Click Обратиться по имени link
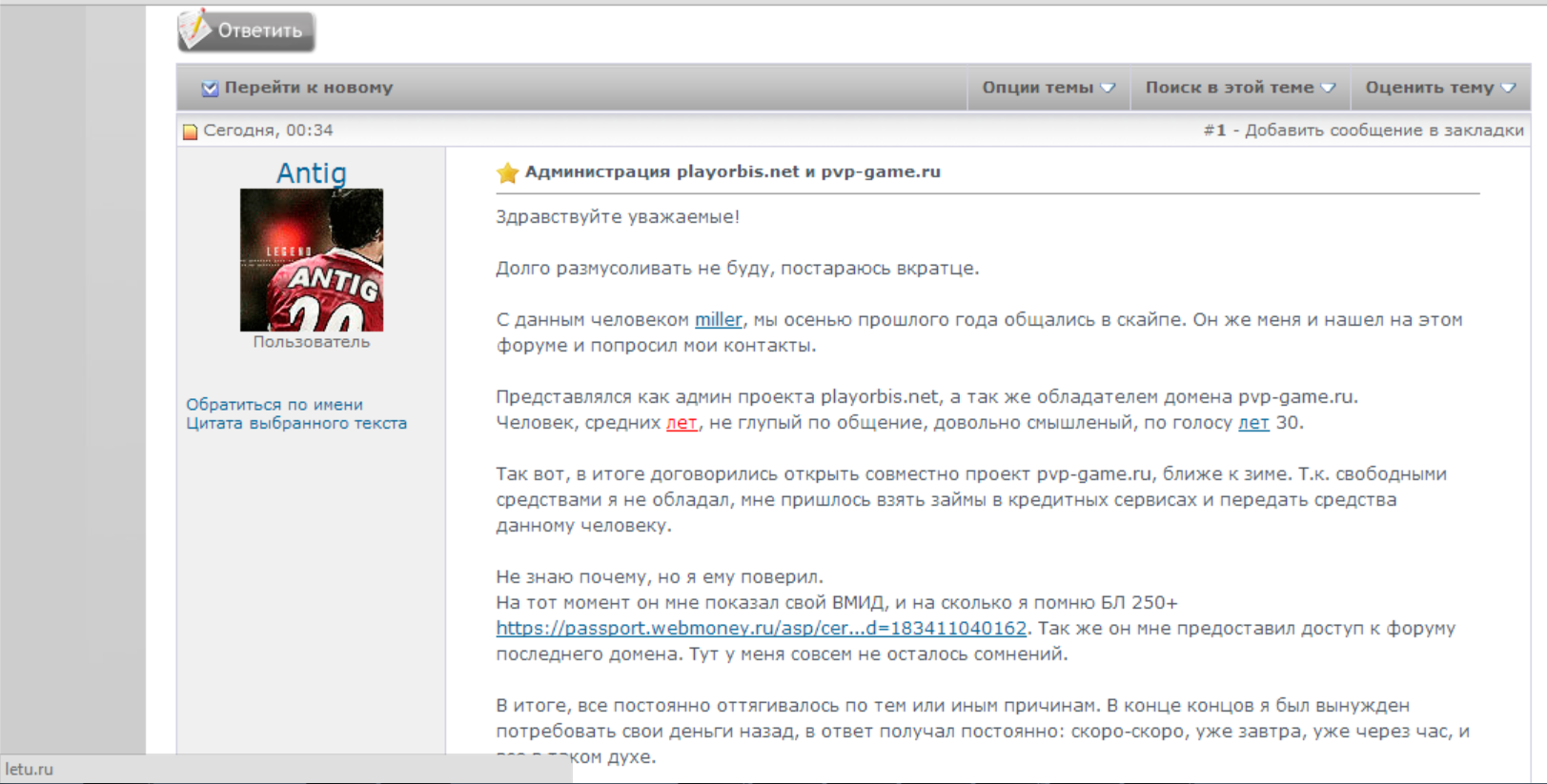Image resolution: width=1547 pixels, height=784 pixels. click(275, 404)
